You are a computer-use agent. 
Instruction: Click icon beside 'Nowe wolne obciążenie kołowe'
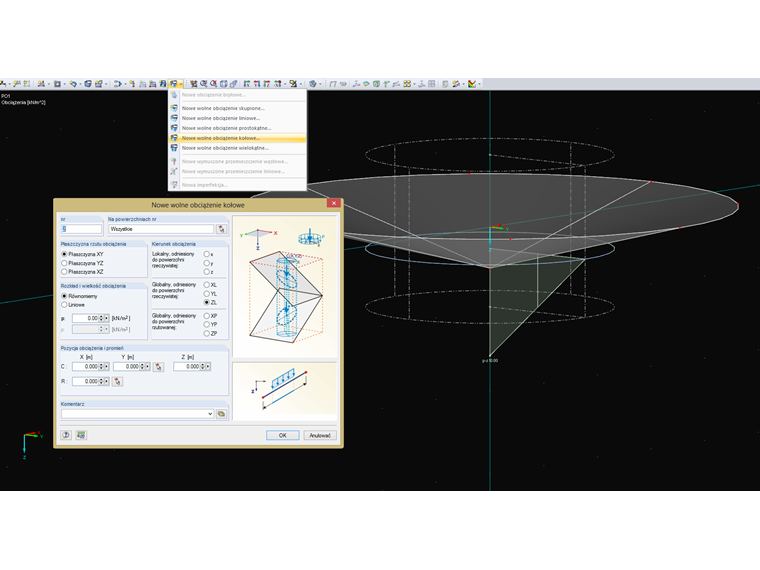pos(174,138)
